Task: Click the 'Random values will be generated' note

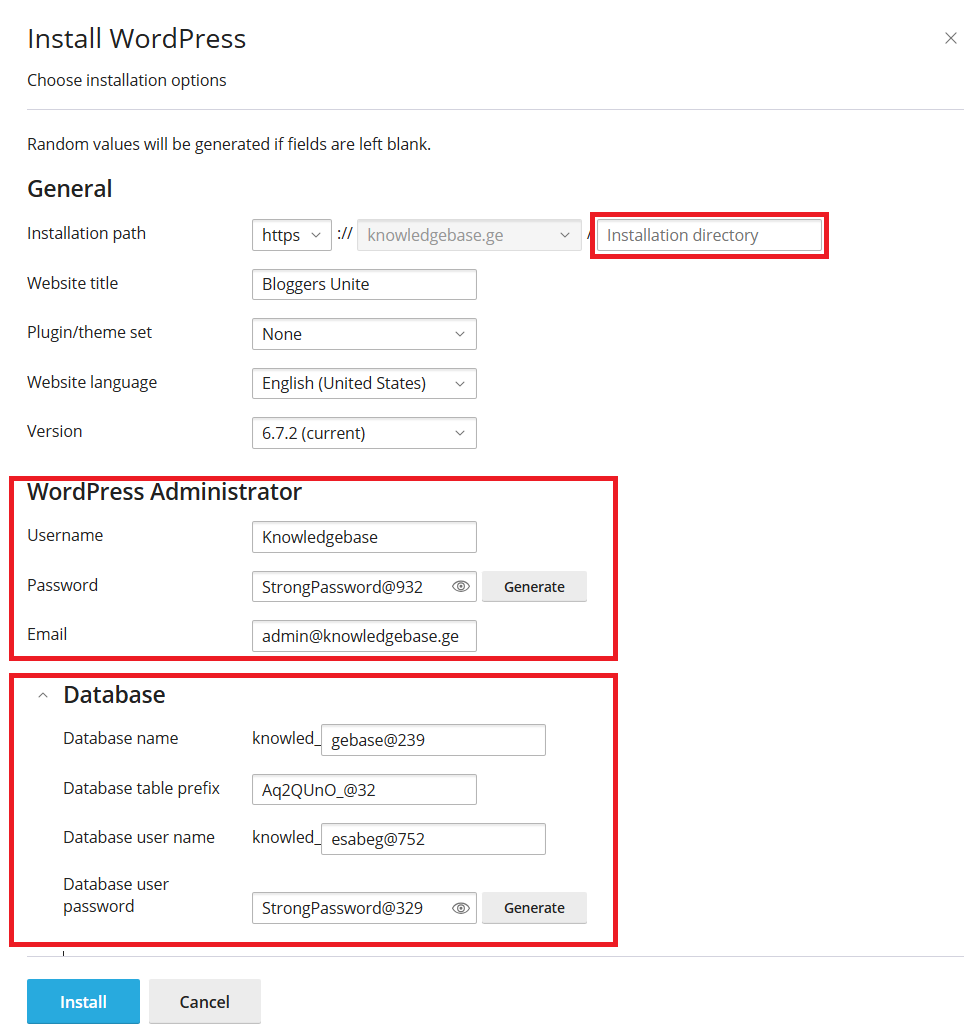Action: (x=229, y=145)
